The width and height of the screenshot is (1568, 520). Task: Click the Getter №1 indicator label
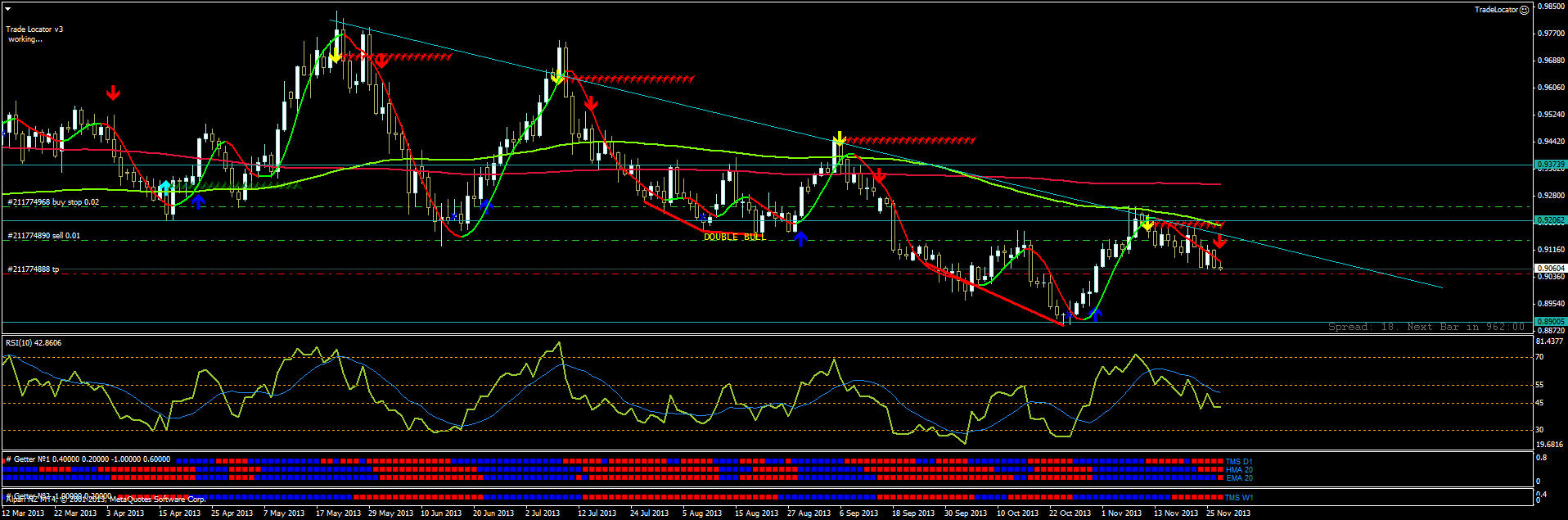click(x=88, y=459)
